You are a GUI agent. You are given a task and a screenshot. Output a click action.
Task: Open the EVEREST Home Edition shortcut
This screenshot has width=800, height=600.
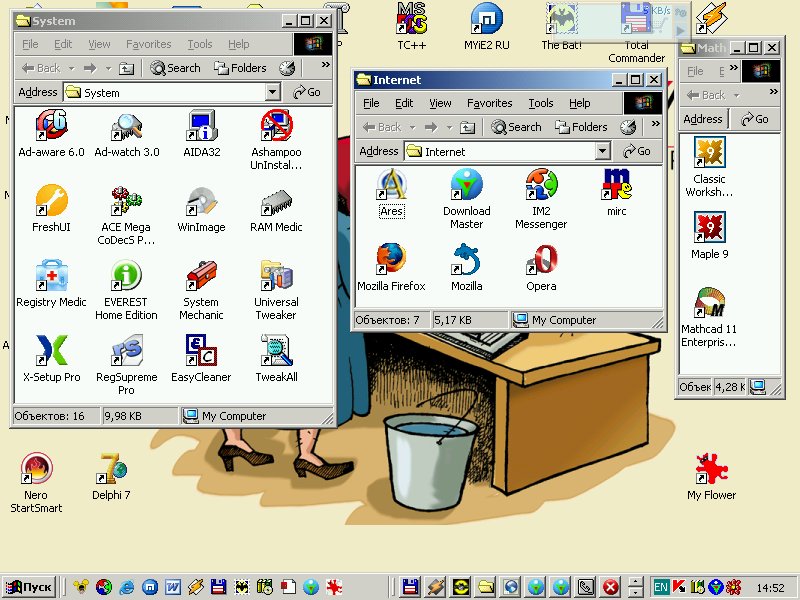pos(126,277)
